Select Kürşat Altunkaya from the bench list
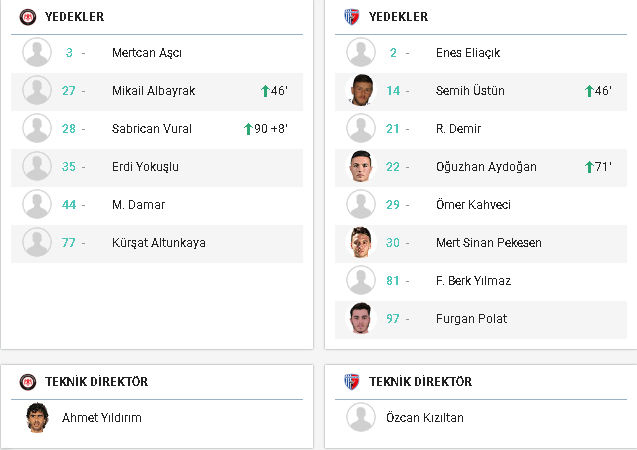This screenshot has height=450, width=637. [x=158, y=243]
